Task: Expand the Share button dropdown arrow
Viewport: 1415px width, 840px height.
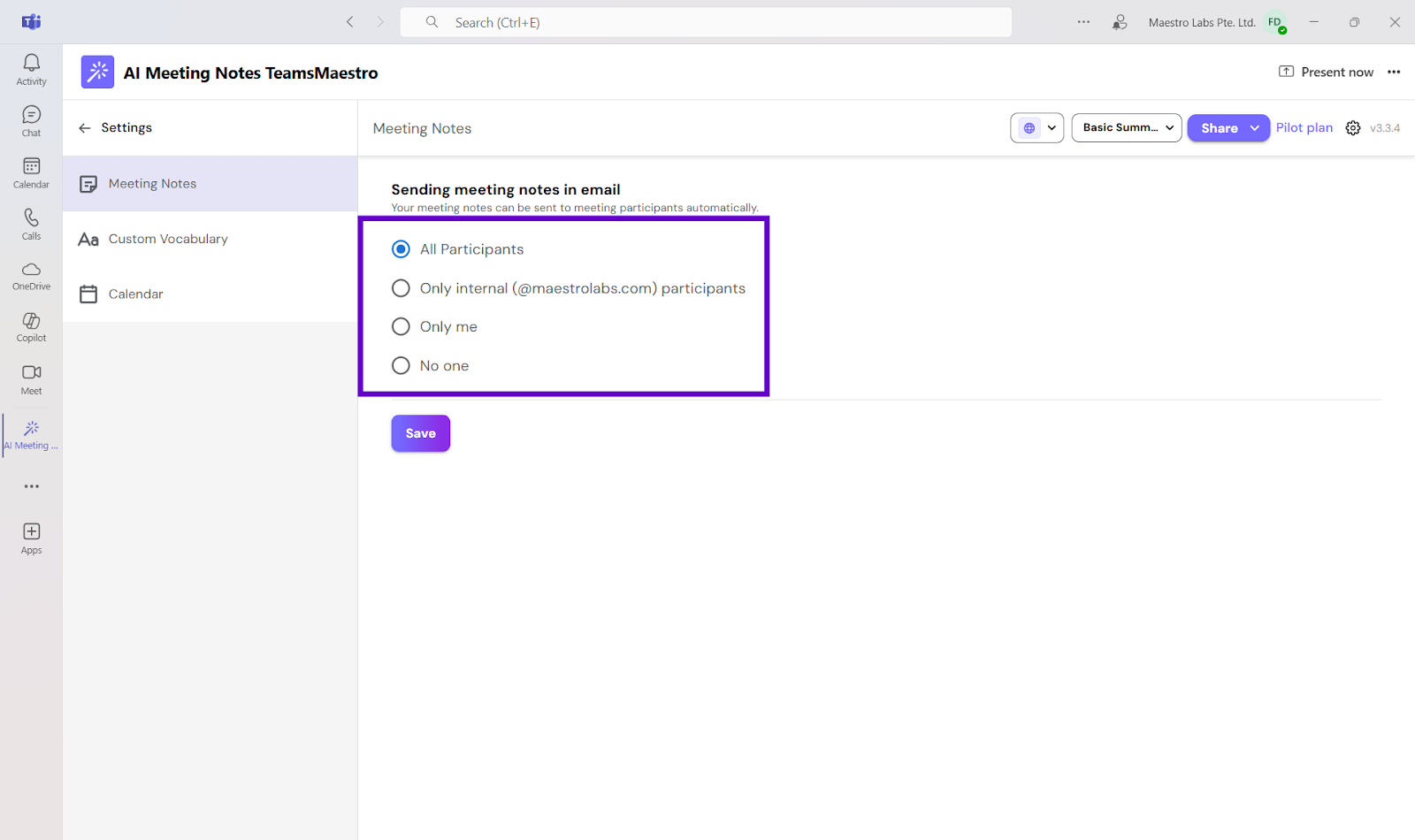Action: [1254, 128]
